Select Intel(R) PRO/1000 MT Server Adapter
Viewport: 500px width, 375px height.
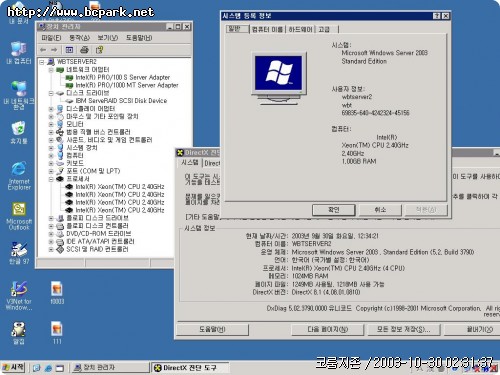pos(127,85)
